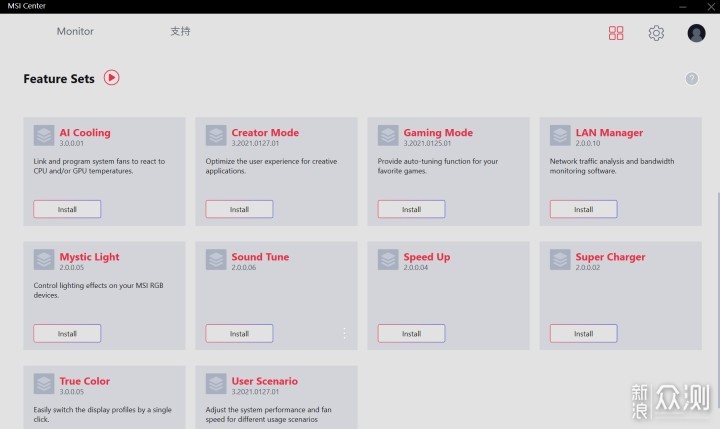This screenshot has height=429, width=720.
Task: Open the help question mark icon
Action: pyautogui.click(x=692, y=79)
